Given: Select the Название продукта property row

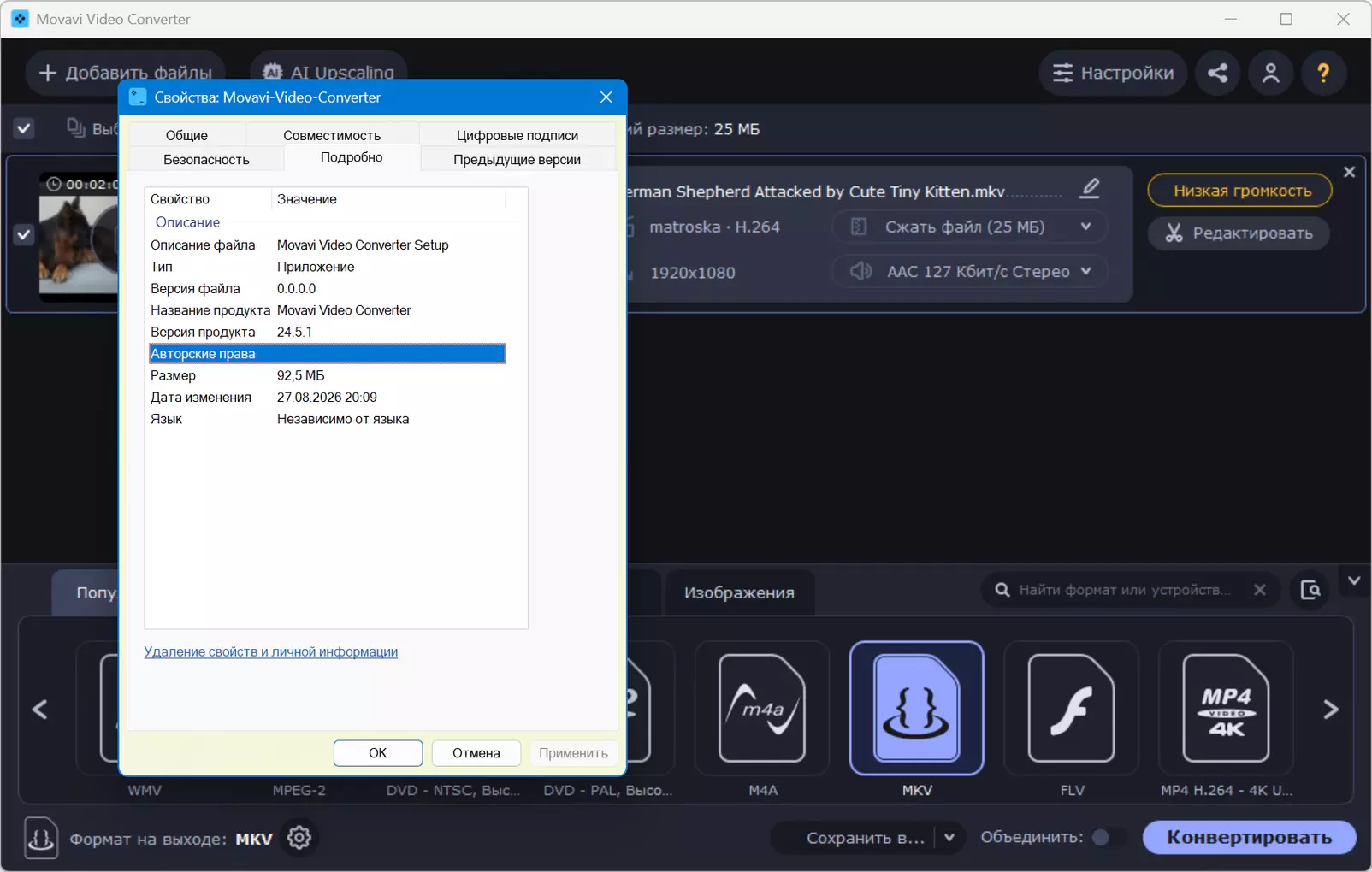Looking at the screenshot, I should (x=327, y=310).
